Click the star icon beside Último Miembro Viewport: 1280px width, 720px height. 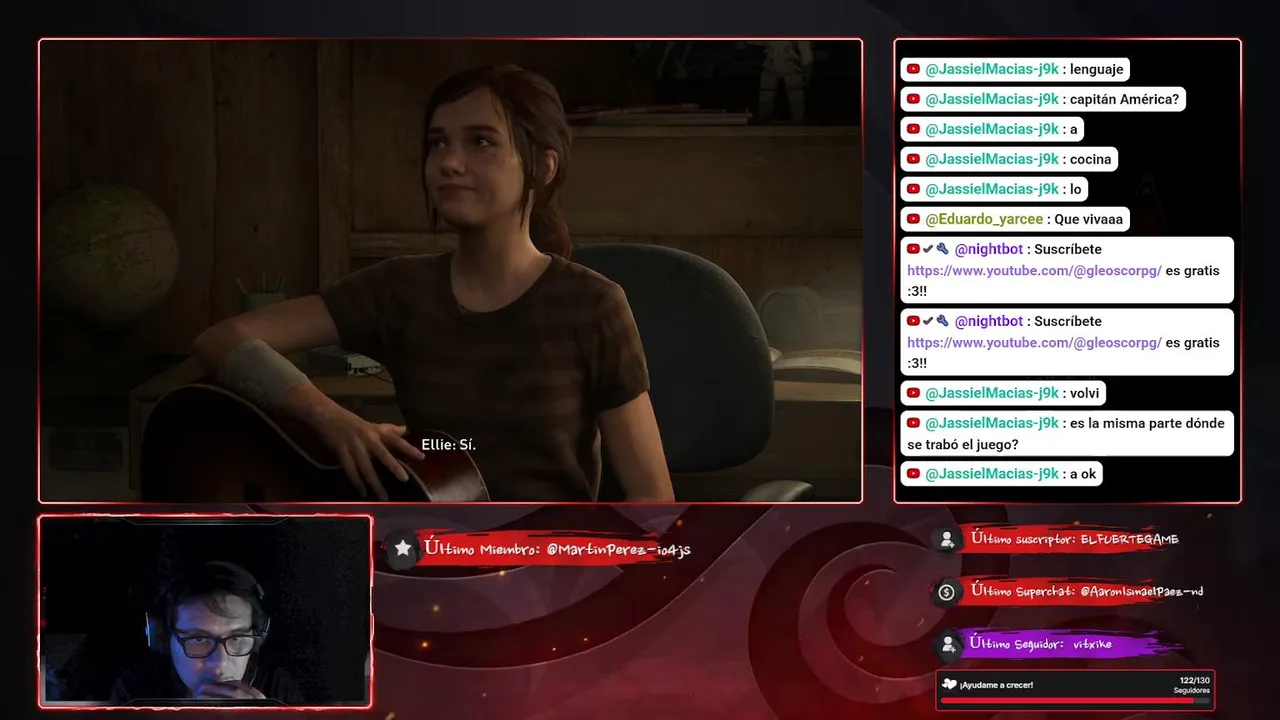(x=402, y=548)
